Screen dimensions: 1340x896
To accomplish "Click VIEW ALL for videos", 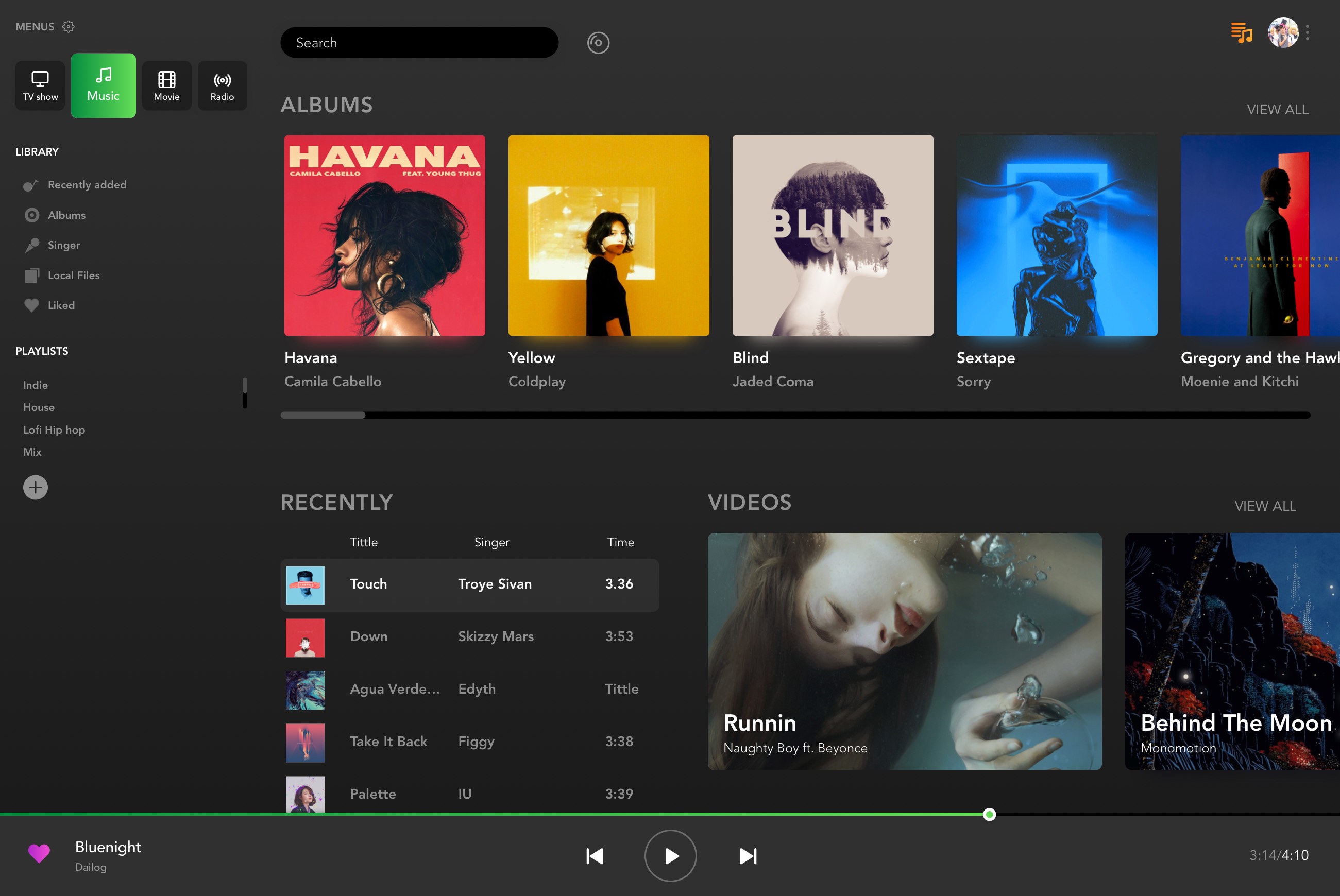I will click(1265, 506).
